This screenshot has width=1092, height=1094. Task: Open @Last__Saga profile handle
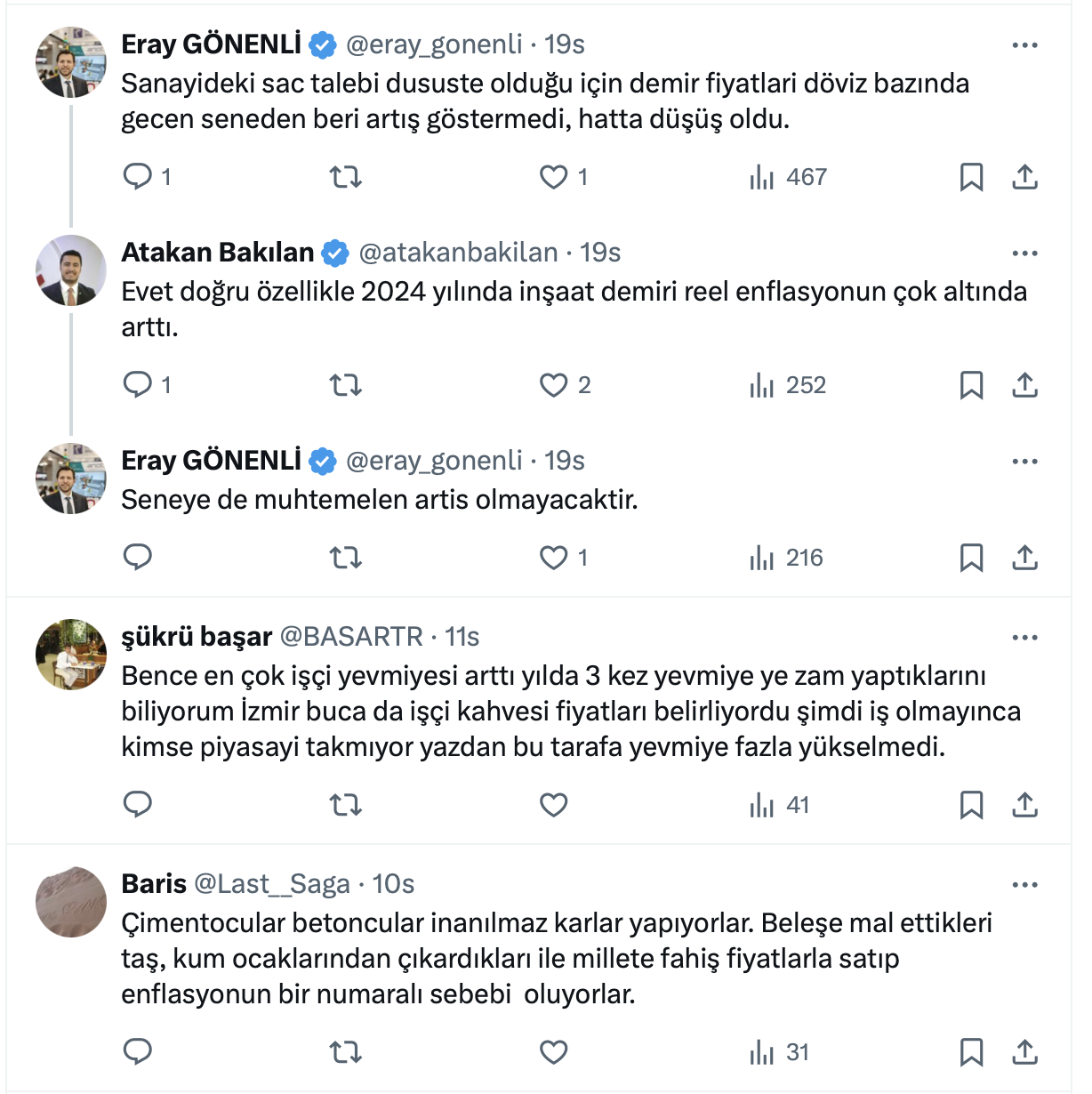click(272, 884)
